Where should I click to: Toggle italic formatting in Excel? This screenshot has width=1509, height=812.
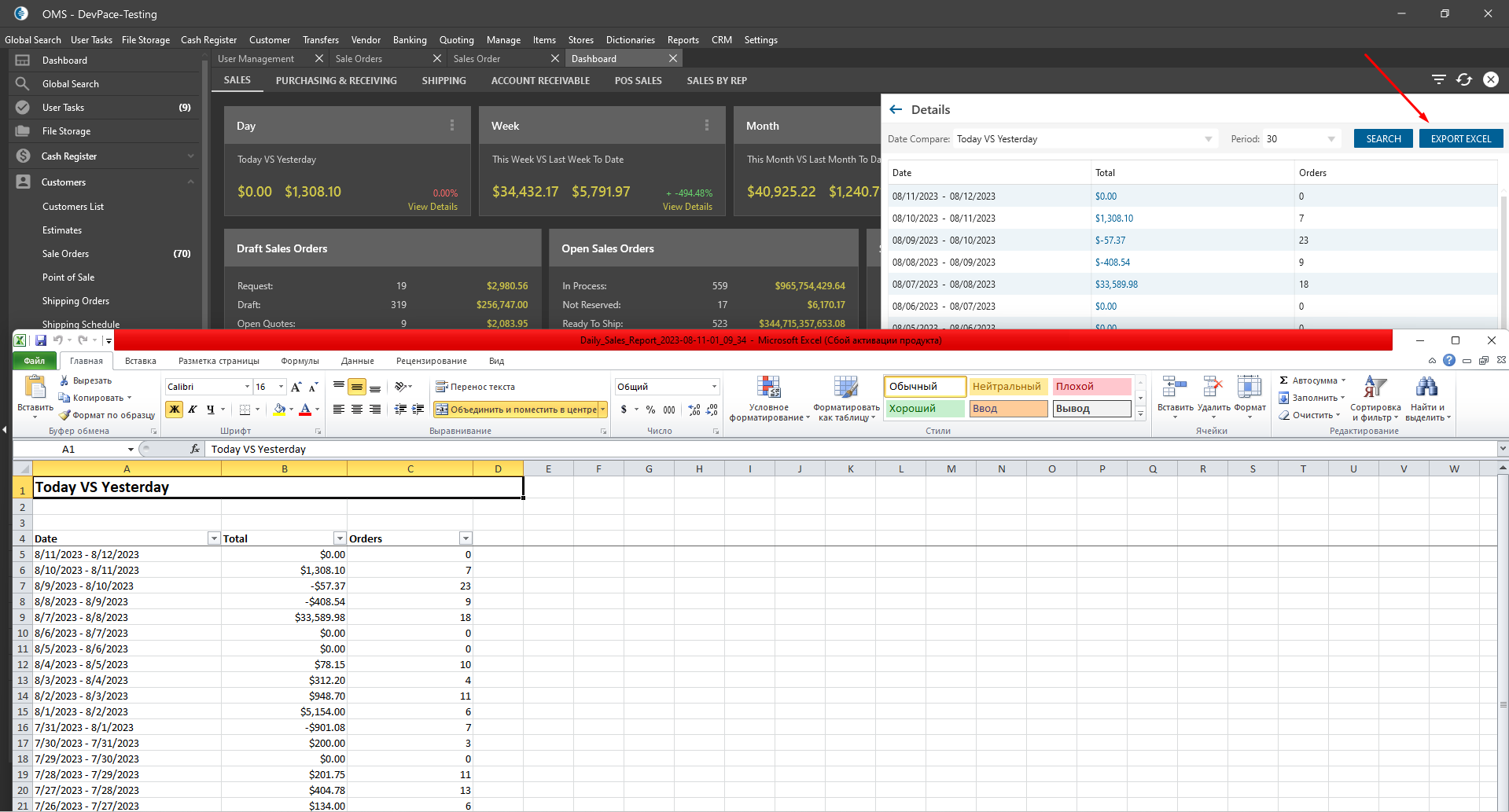click(x=193, y=409)
